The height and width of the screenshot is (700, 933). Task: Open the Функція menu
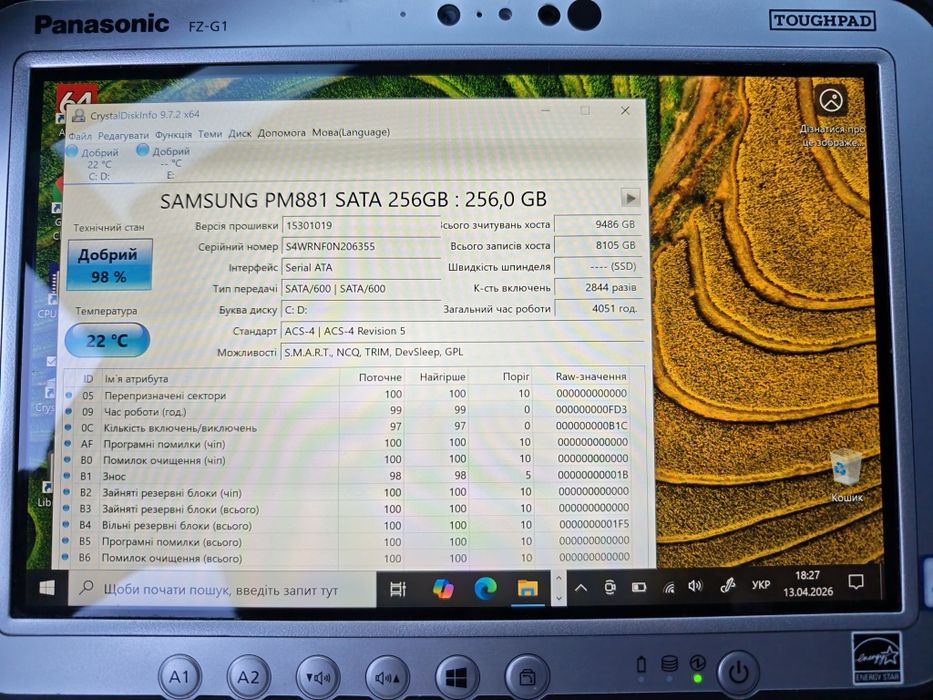pyautogui.click(x=173, y=135)
